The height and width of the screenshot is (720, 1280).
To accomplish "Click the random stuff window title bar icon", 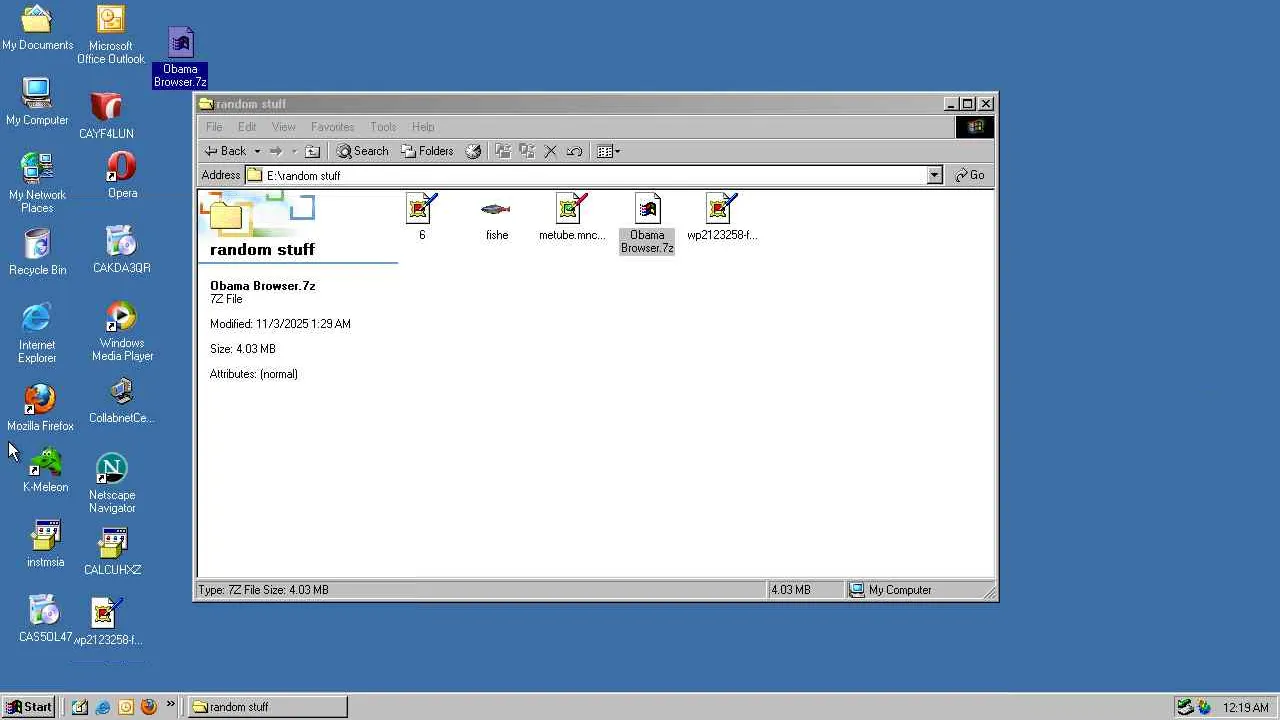I will [206, 104].
